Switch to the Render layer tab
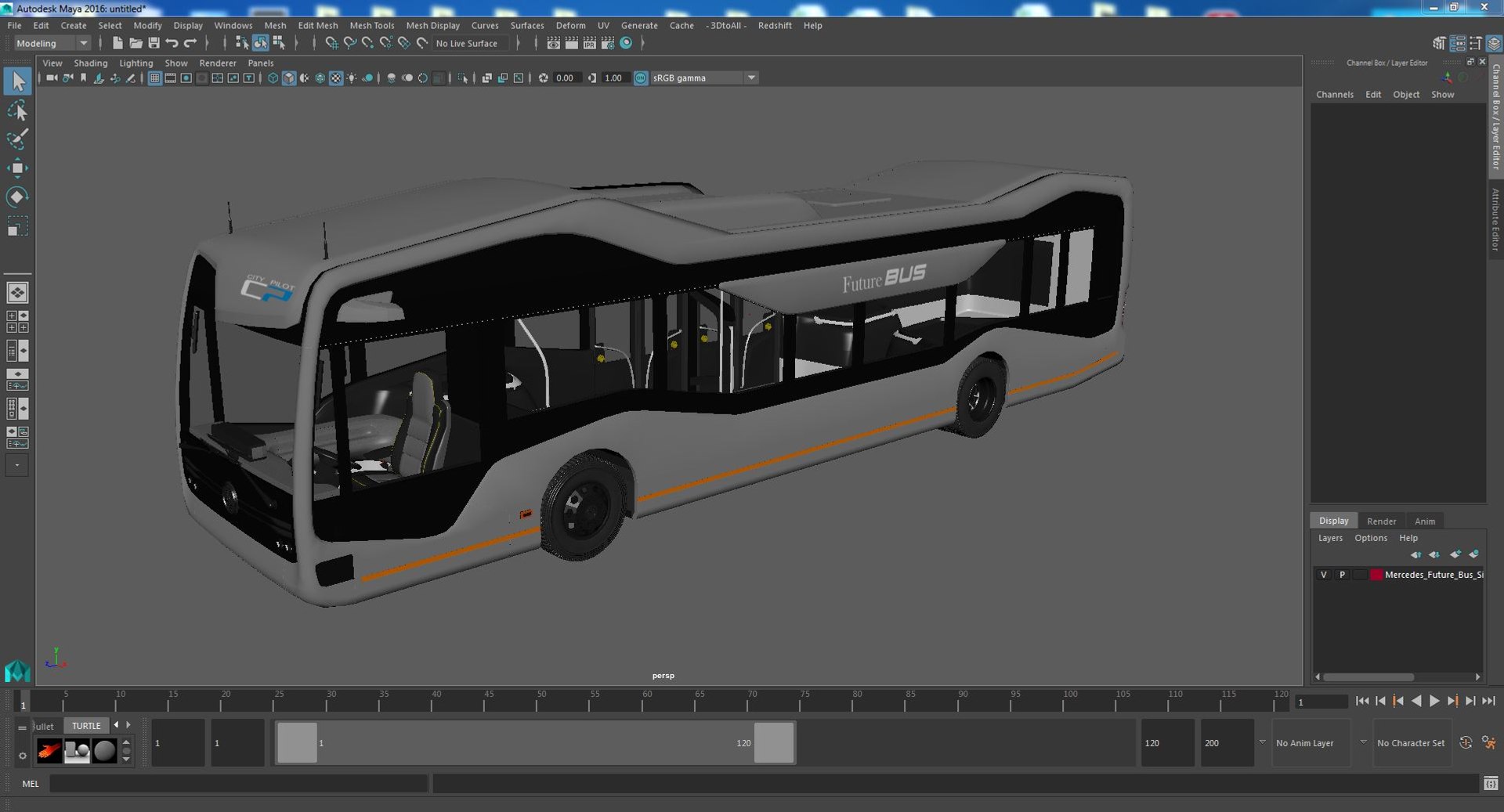This screenshot has height=812, width=1504. click(x=1381, y=521)
